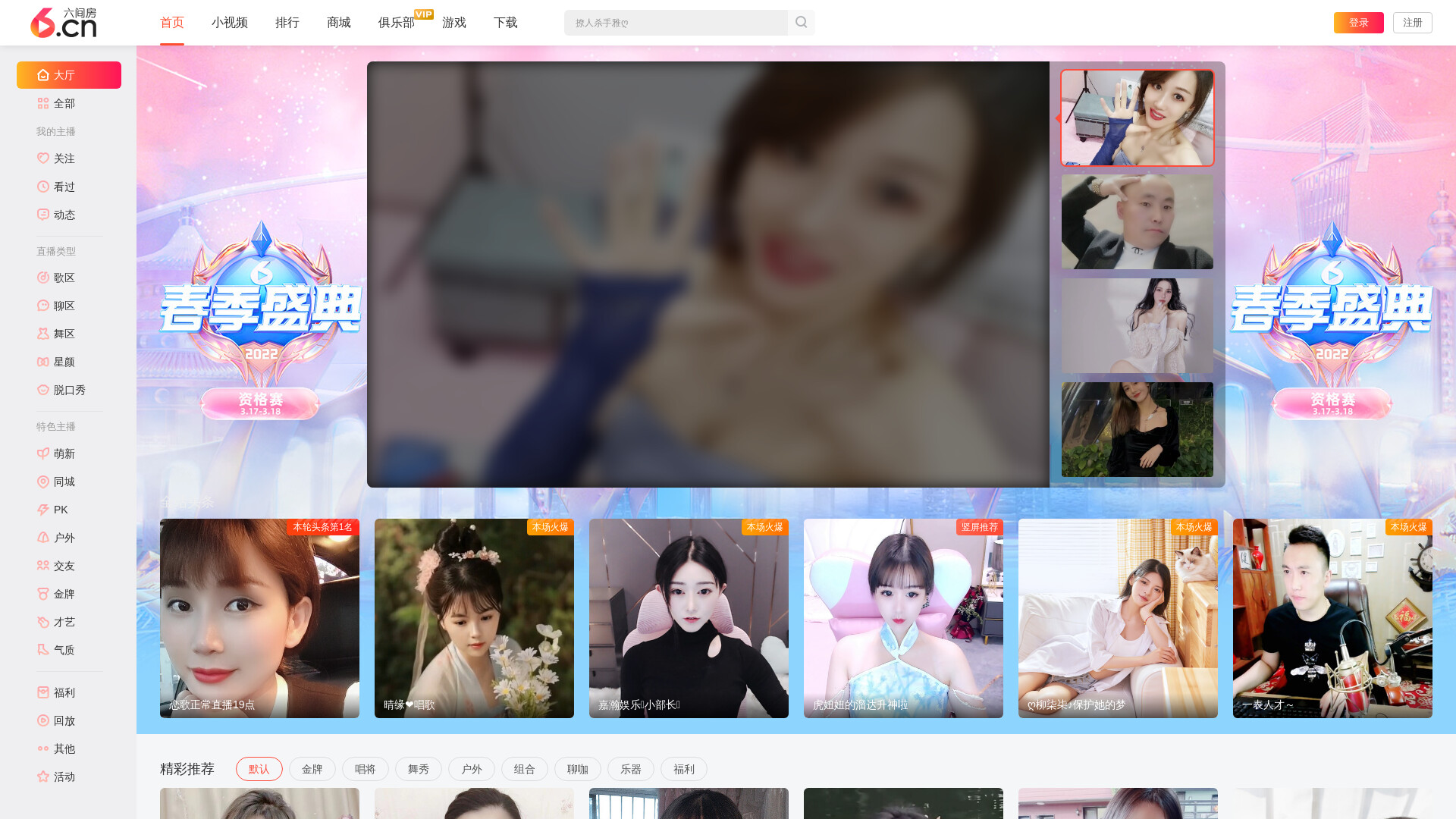The image size is (1456, 819).
Task: Select the black dress outdoor preview thumbnail
Action: click(x=1137, y=430)
